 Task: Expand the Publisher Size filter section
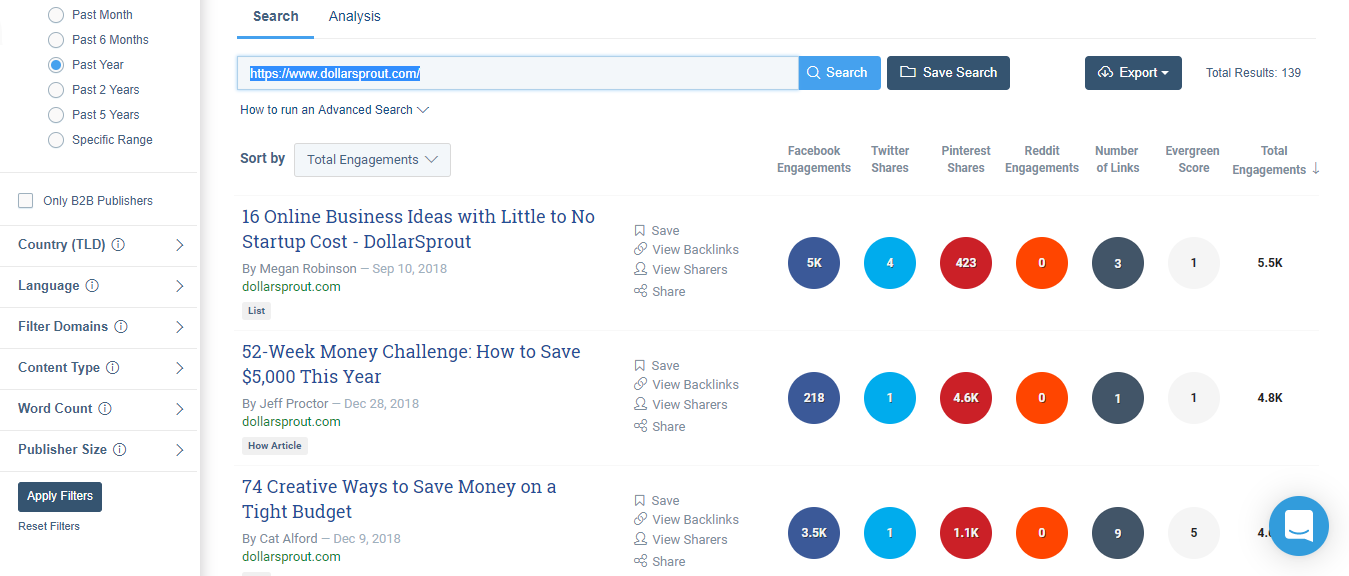pos(180,450)
